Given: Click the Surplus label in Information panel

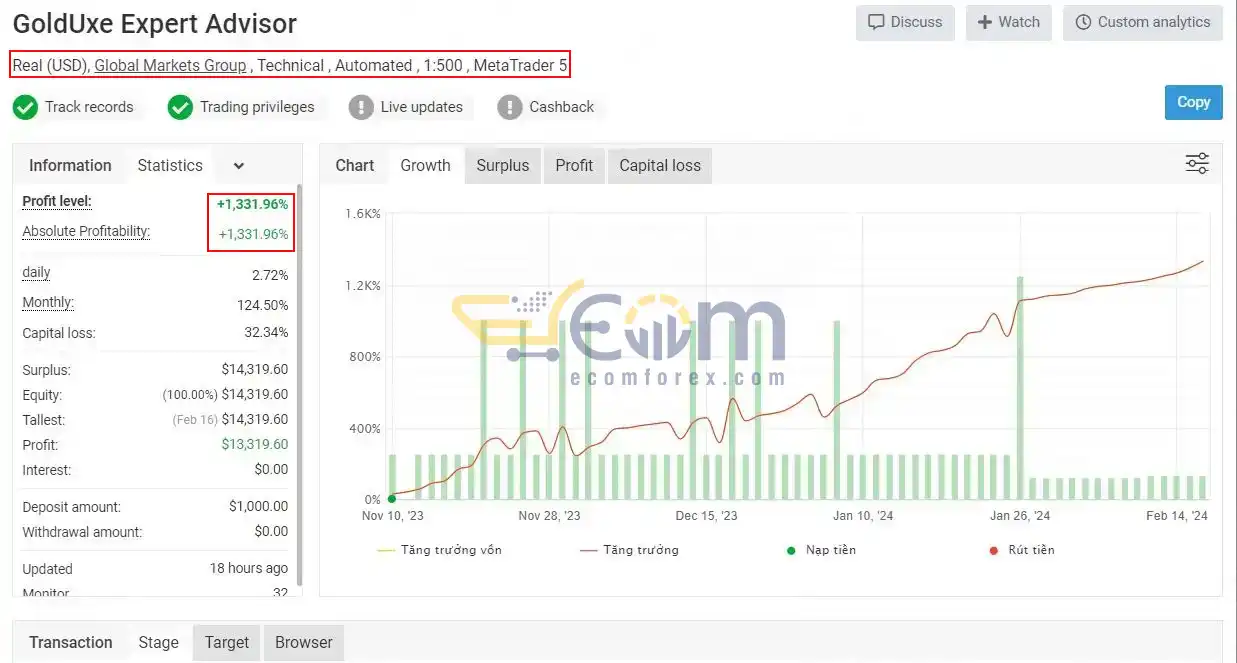Looking at the screenshot, I should tap(46, 370).
